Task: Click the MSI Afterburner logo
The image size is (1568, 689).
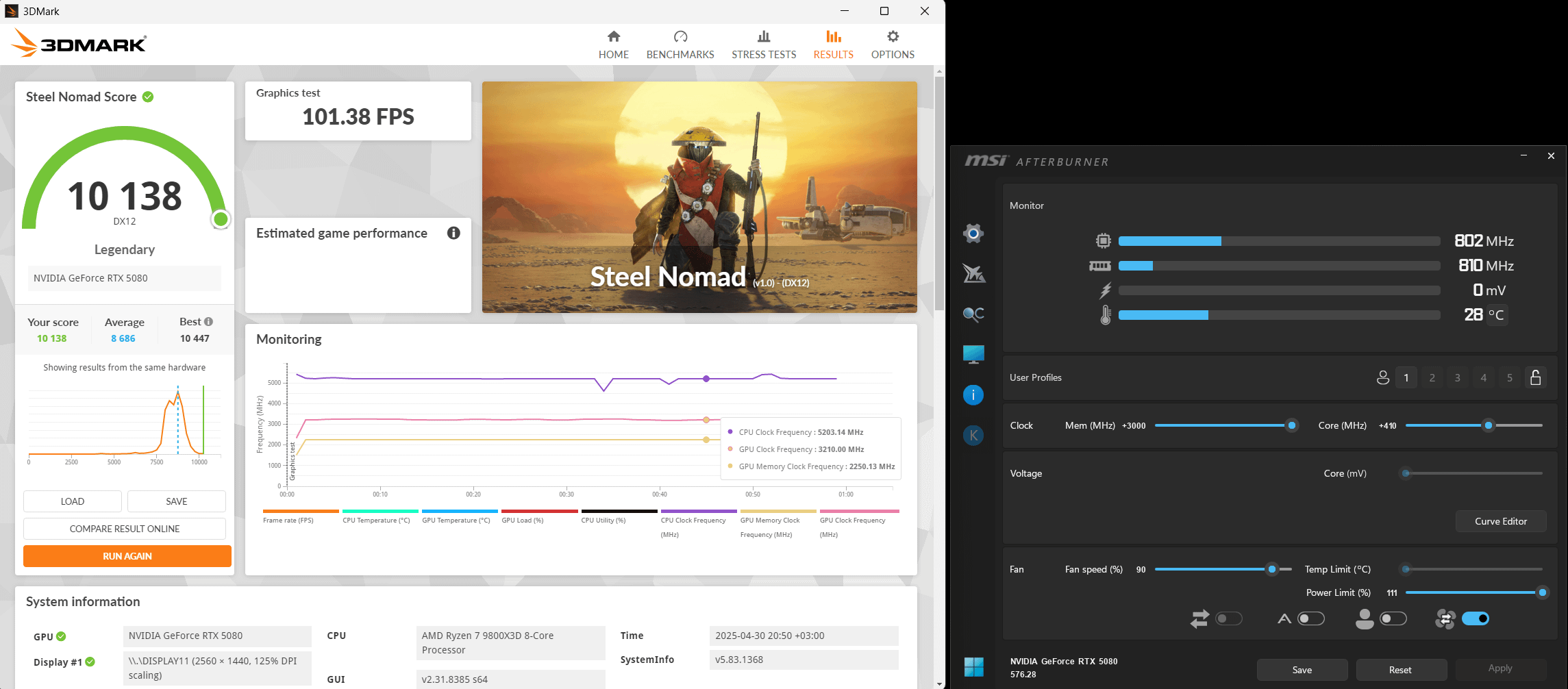Action: [x=1036, y=161]
